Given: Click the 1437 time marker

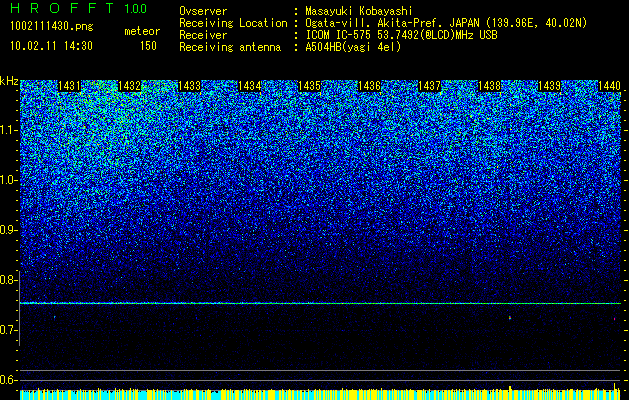Looking at the screenshot, I should [x=429, y=86].
